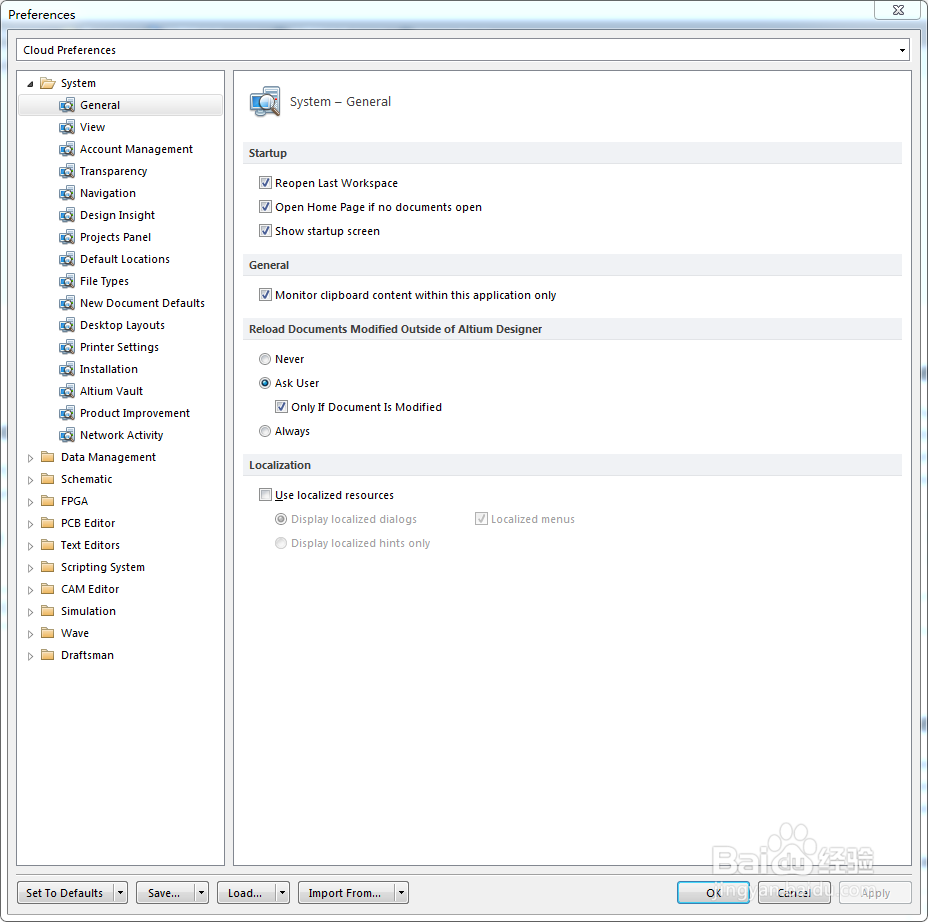Uncheck Only If Document Is Modified
928x922 pixels.
point(281,407)
